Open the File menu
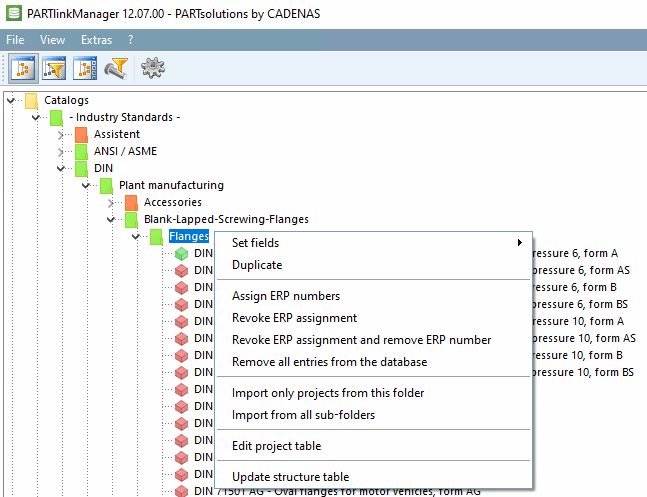 tap(15, 40)
